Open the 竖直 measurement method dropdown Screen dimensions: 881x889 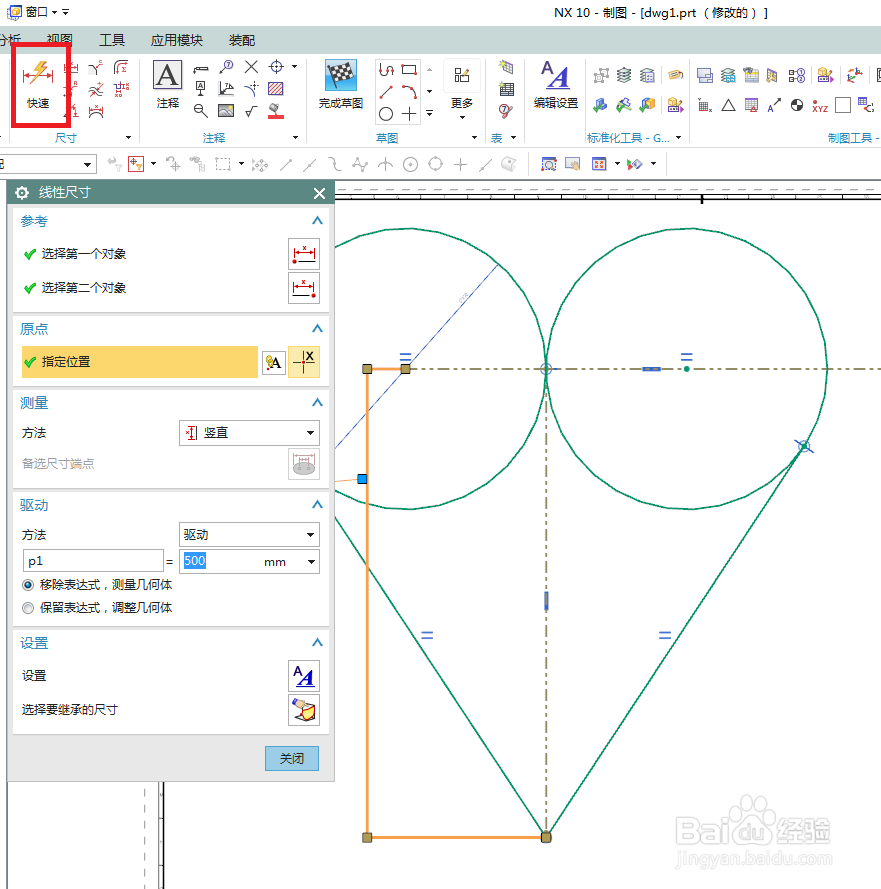[248, 432]
